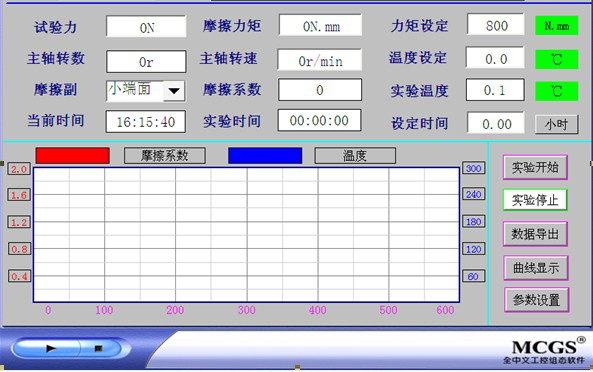Export data via 数据导出 button
Viewport: 593px width, 372px height.
[535, 234]
